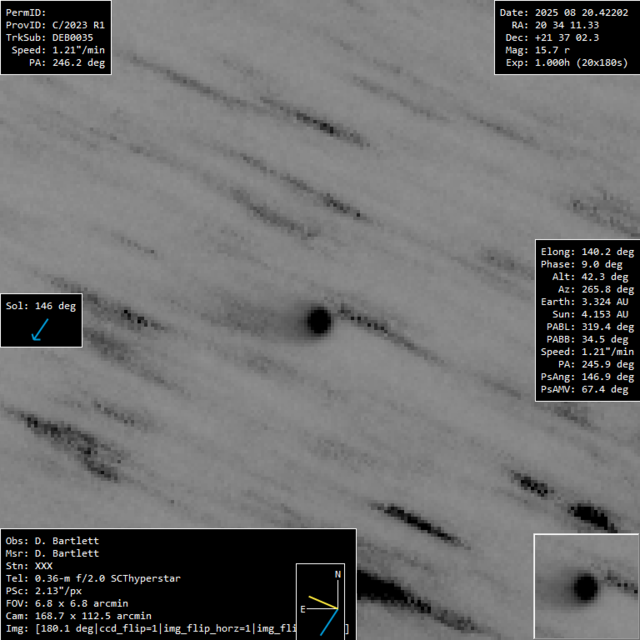Click the yellow line in the compass

tap(322, 603)
